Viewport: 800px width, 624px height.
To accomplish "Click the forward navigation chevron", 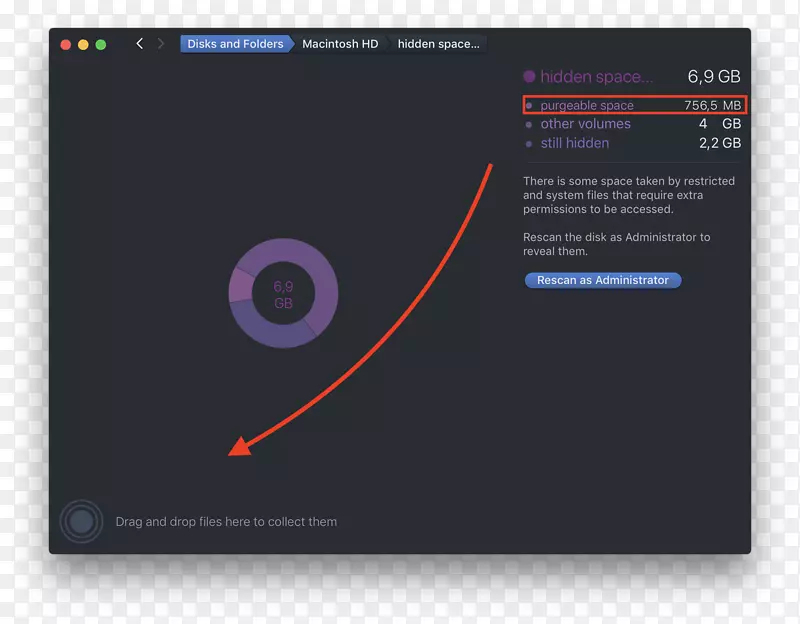I will 160,43.
